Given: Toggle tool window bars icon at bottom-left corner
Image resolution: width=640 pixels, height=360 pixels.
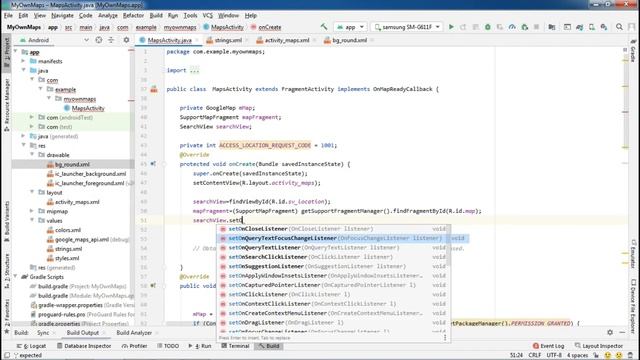Looking at the screenshot, I should click(7, 356).
